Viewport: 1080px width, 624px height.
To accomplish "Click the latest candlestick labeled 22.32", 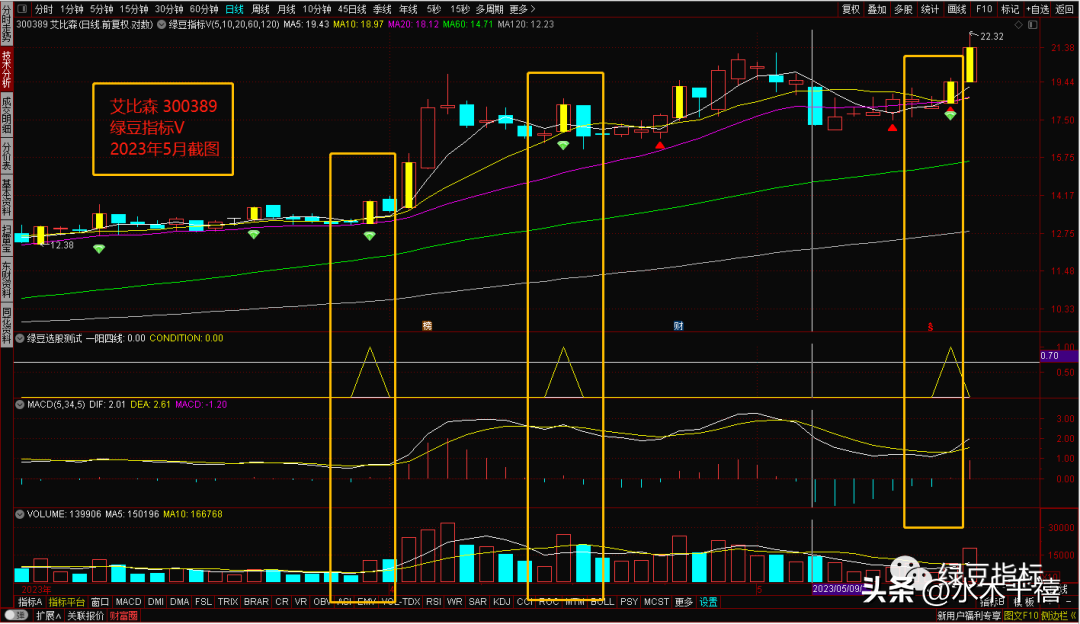I will coord(969,63).
